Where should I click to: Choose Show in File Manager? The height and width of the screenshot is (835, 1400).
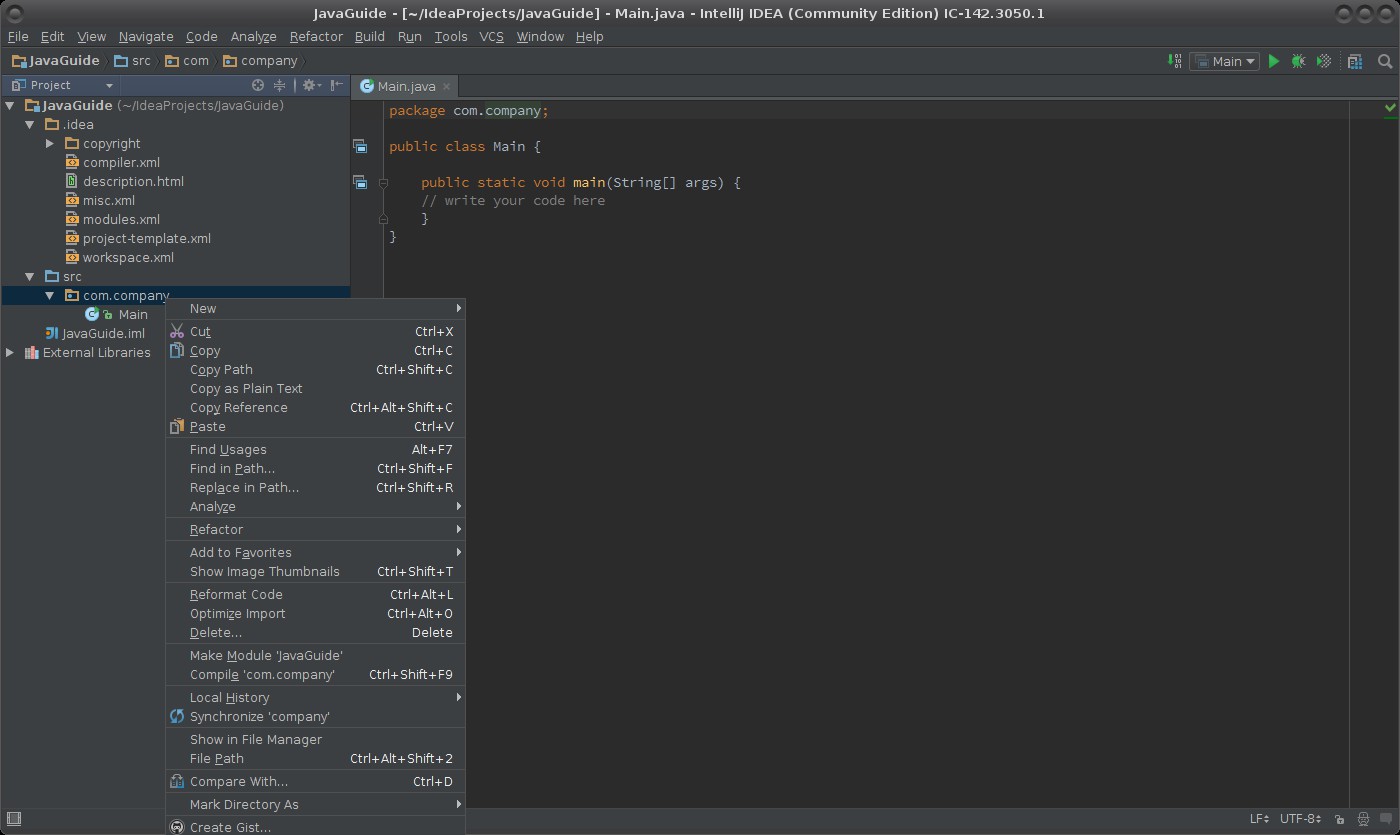pyautogui.click(x=315, y=739)
